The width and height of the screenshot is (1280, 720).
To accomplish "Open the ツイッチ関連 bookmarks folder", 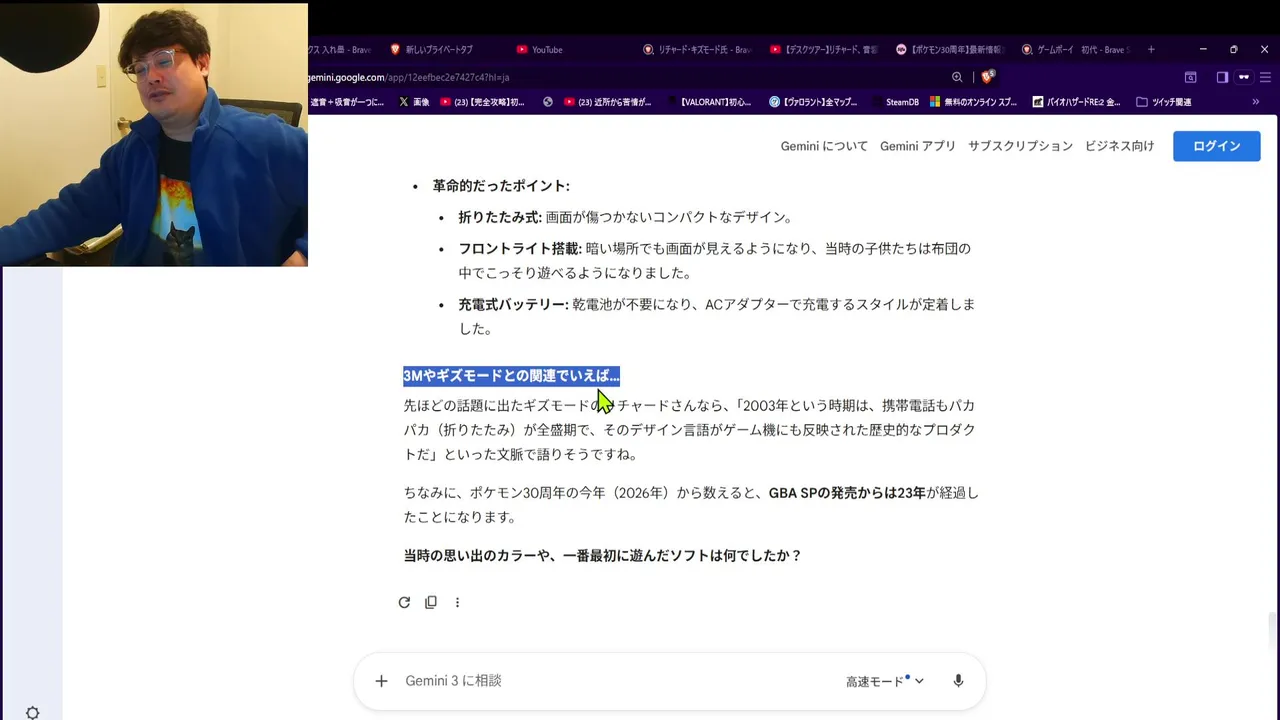I will (1164, 102).
